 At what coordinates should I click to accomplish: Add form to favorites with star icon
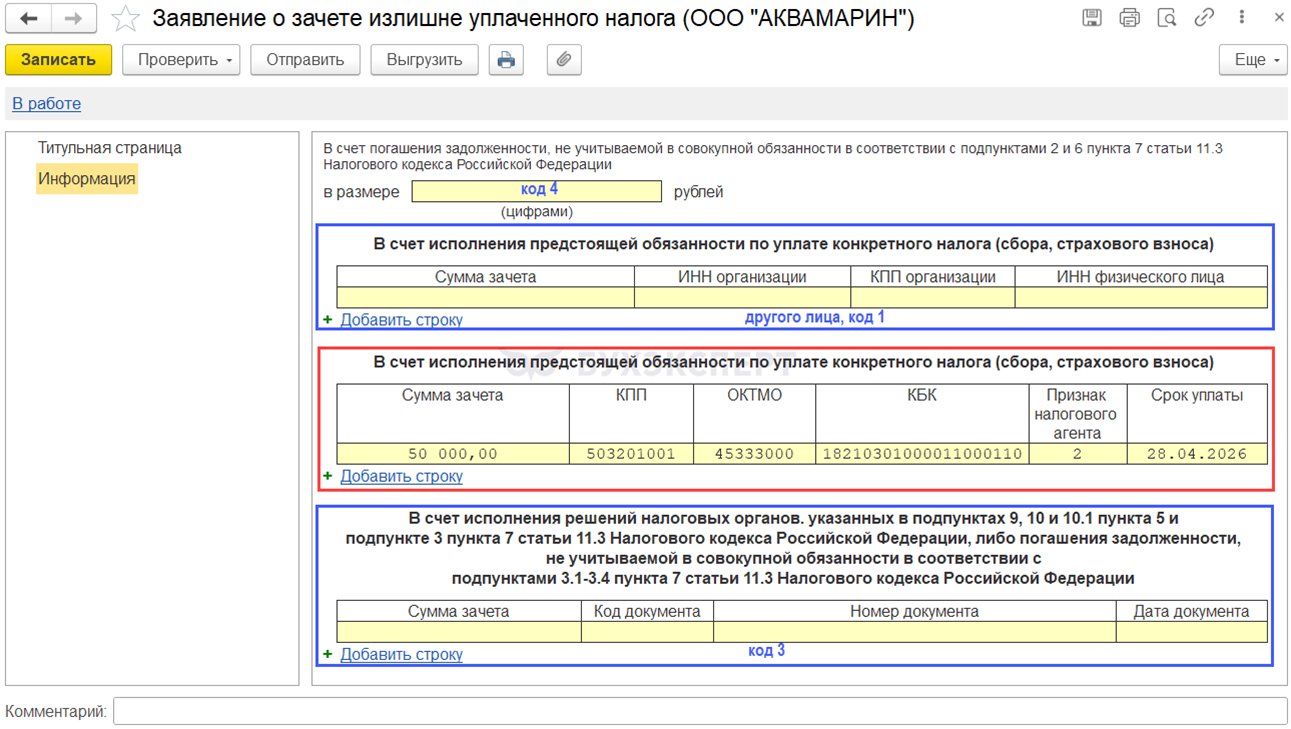pyautogui.click(x=125, y=18)
